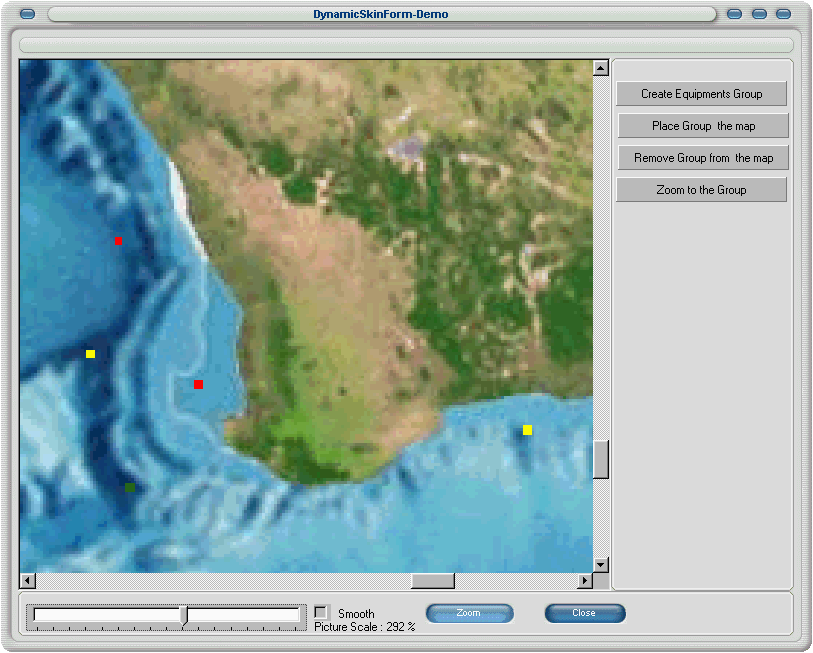Select the small red marker in the upper ocean

(118, 241)
